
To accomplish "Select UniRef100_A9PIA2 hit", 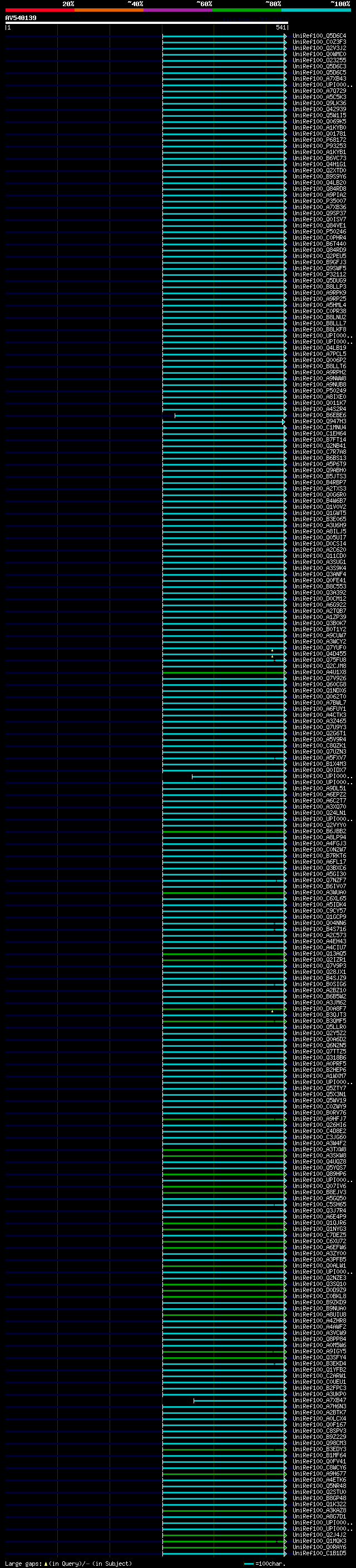I will [x=319, y=195].
